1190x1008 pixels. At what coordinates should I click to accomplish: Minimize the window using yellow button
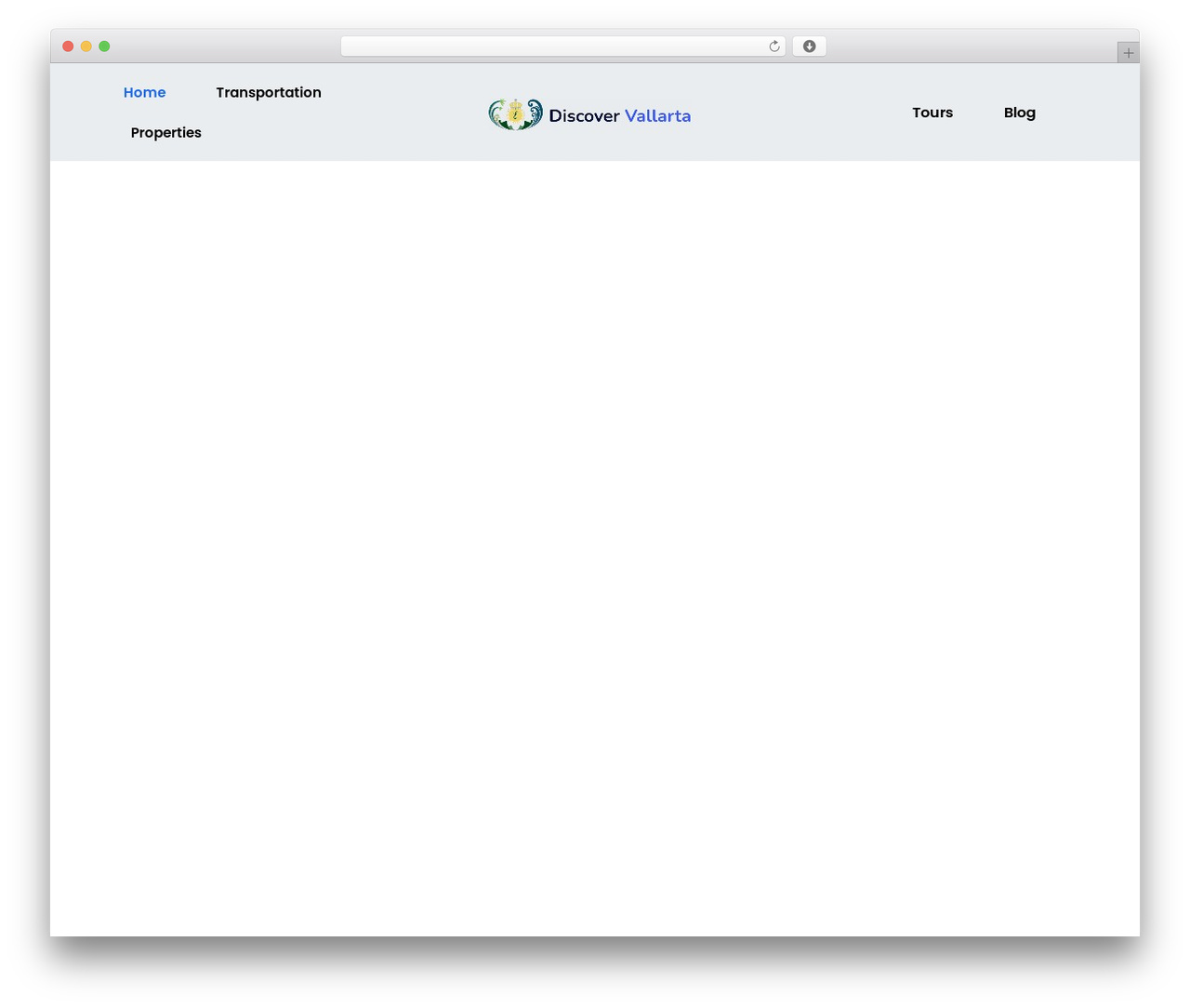(86, 46)
